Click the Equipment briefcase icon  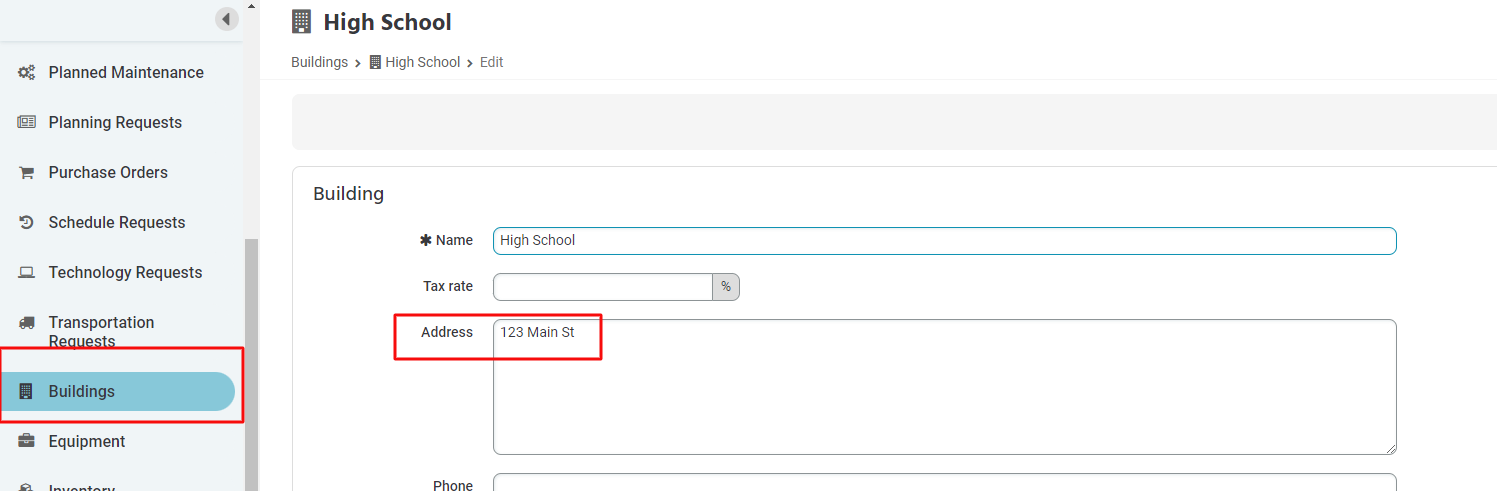27,441
